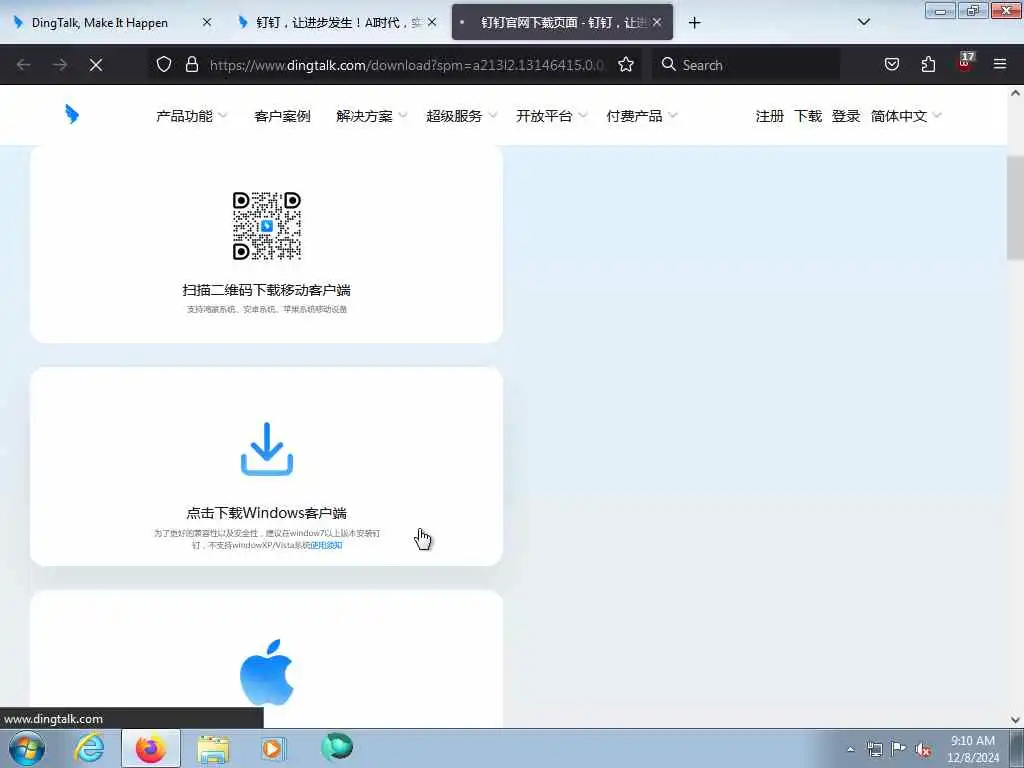This screenshot has height=768, width=1024.
Task: Open the 简体中文 language dropdown
Action: [906, 116]
